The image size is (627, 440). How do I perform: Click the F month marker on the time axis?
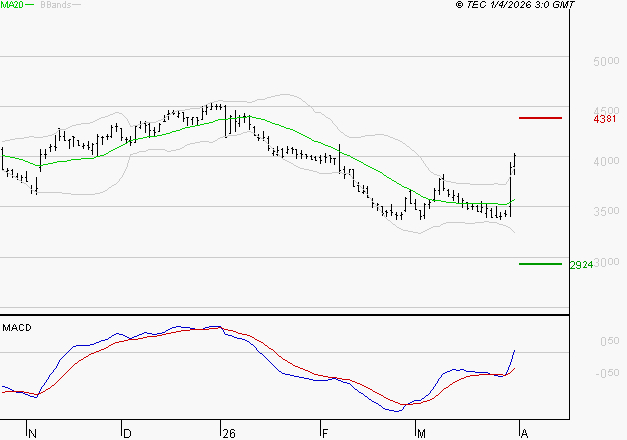point(325,434)
